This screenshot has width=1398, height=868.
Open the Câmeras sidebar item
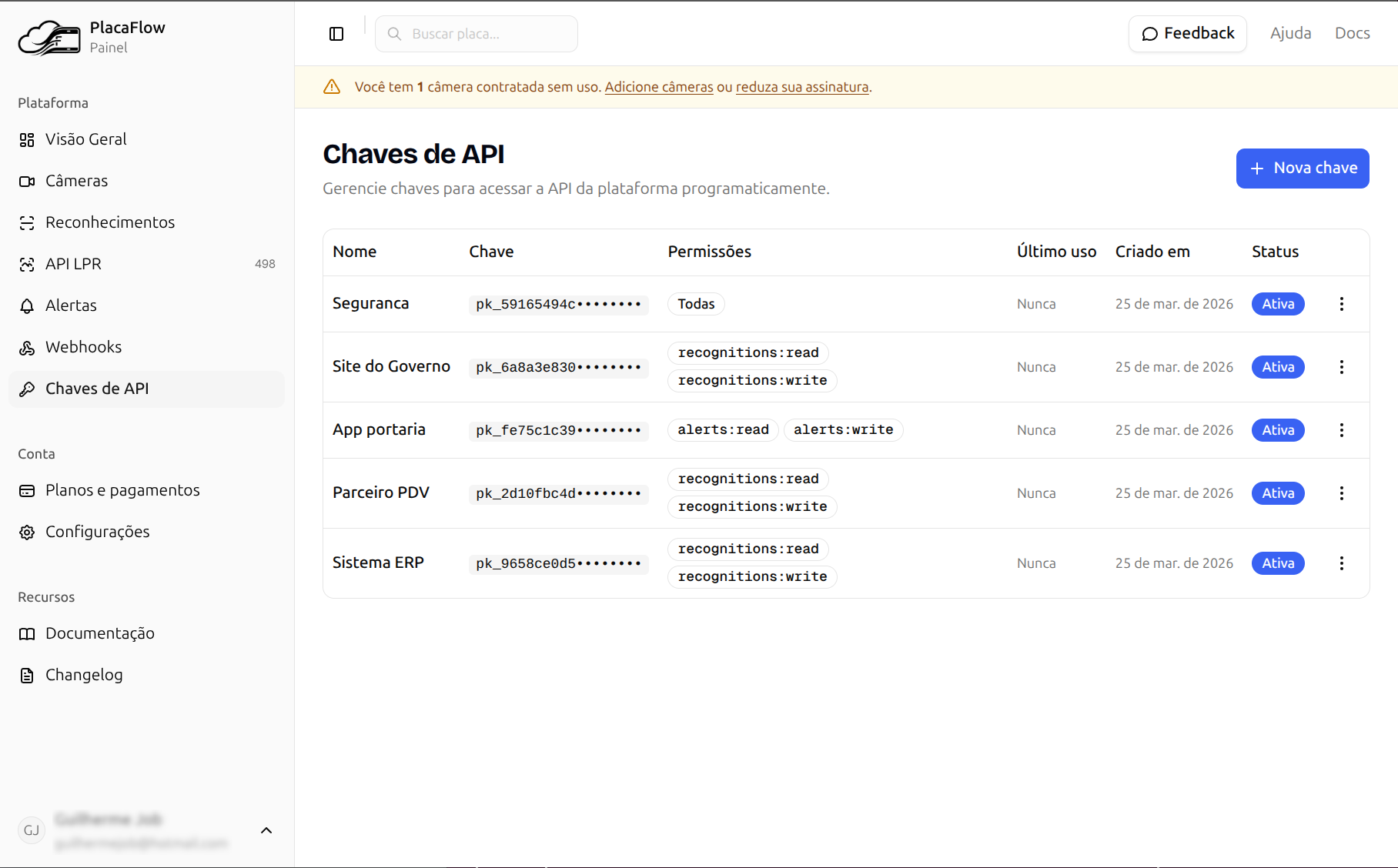[76, 181]
